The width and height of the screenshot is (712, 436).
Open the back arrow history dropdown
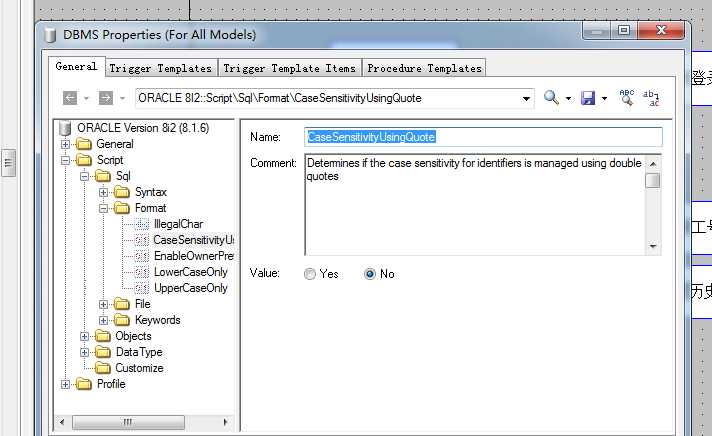[x=86, y=98]
